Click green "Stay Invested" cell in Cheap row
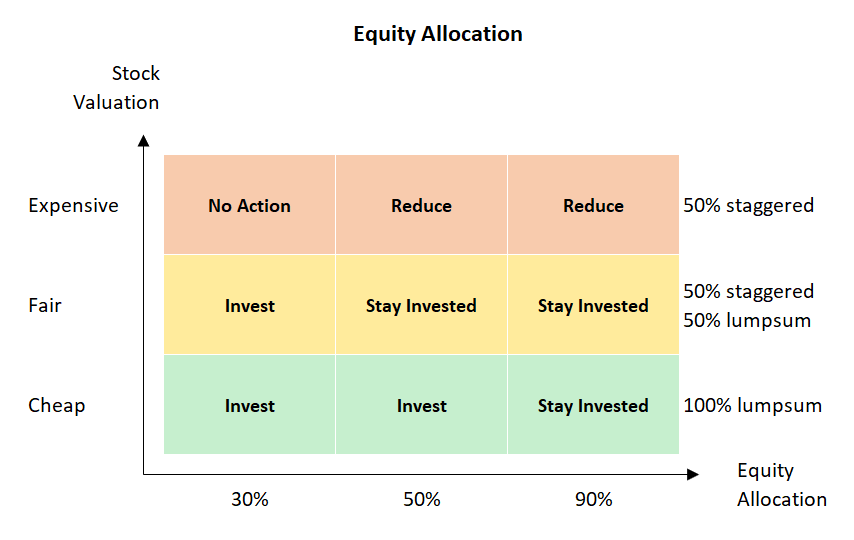Image resolution: width=854 pixels, height=540 pixels. point(593,406)
